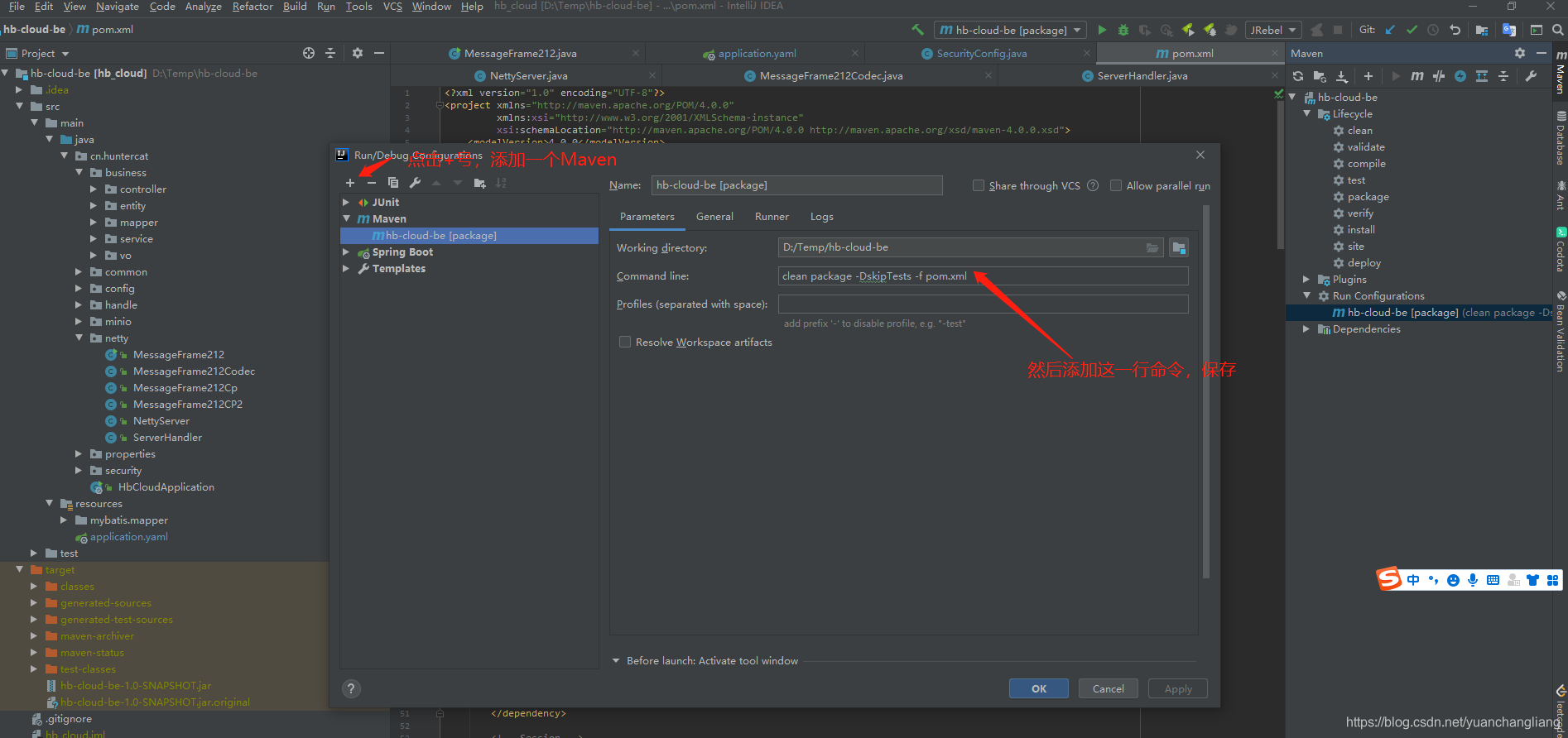Click the Cancel button
This screenshot has height=738, width=1568.
1108,688
